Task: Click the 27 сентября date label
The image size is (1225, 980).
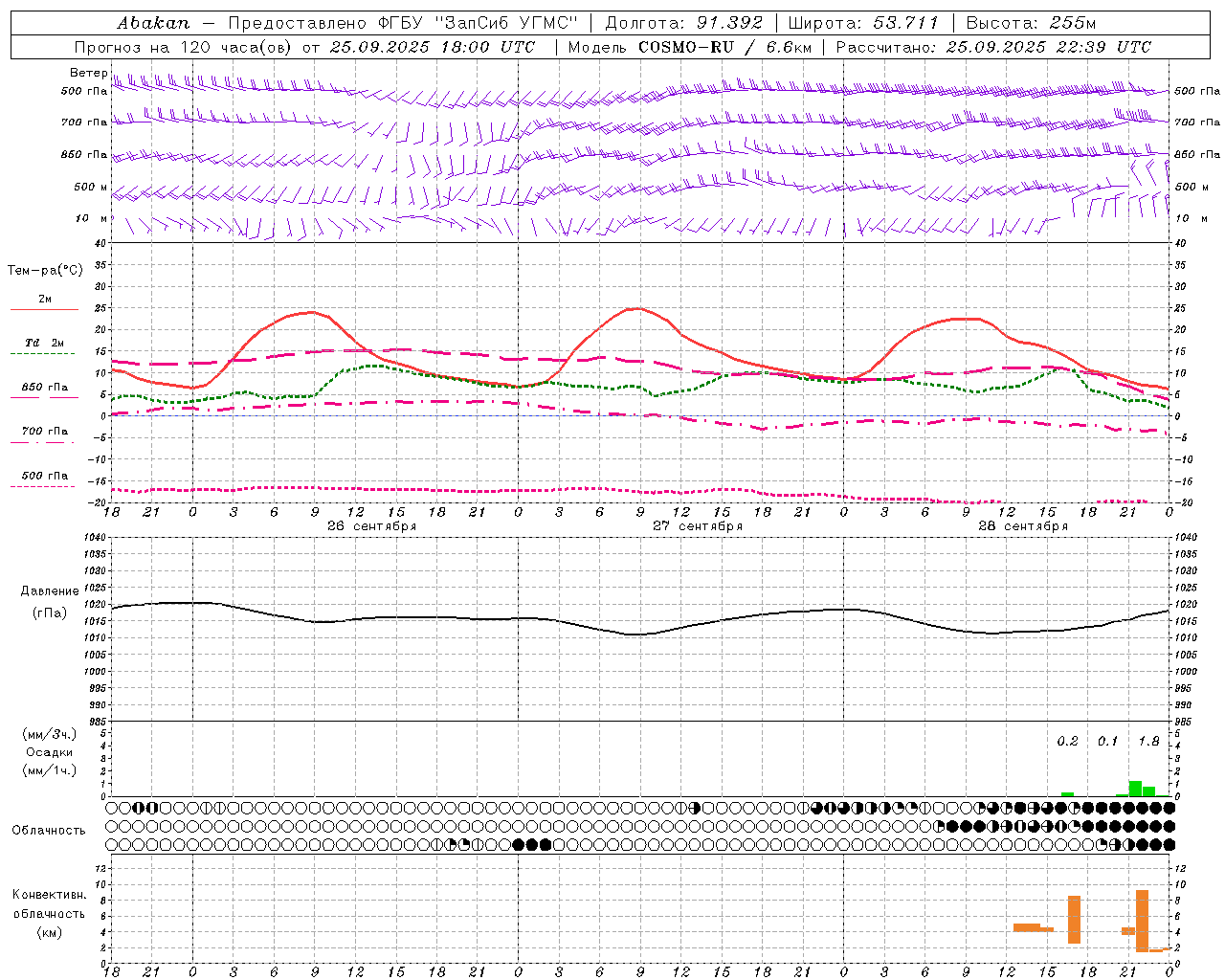Action: point(698,526)
